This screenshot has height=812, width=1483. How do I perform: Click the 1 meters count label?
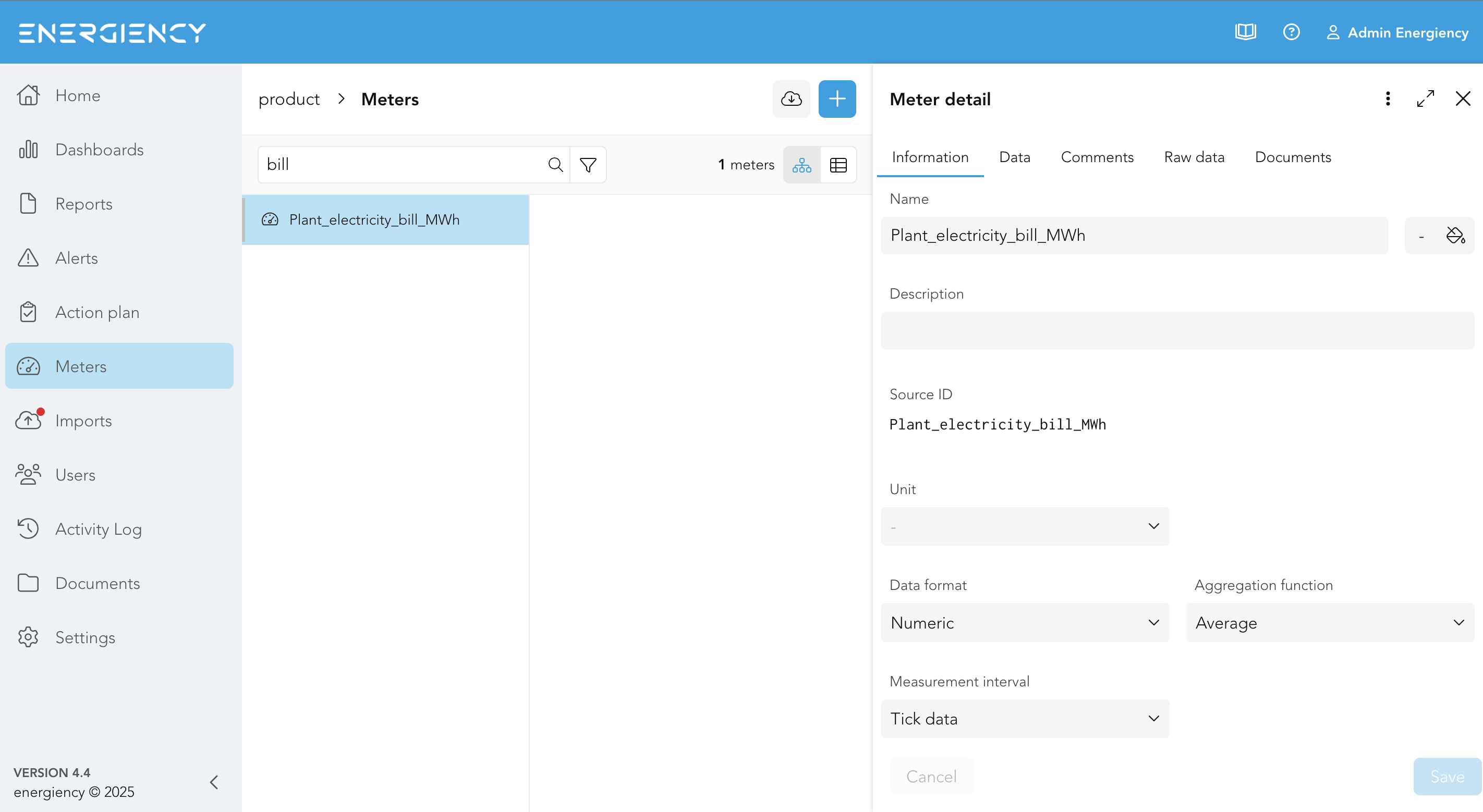(746, 165)
